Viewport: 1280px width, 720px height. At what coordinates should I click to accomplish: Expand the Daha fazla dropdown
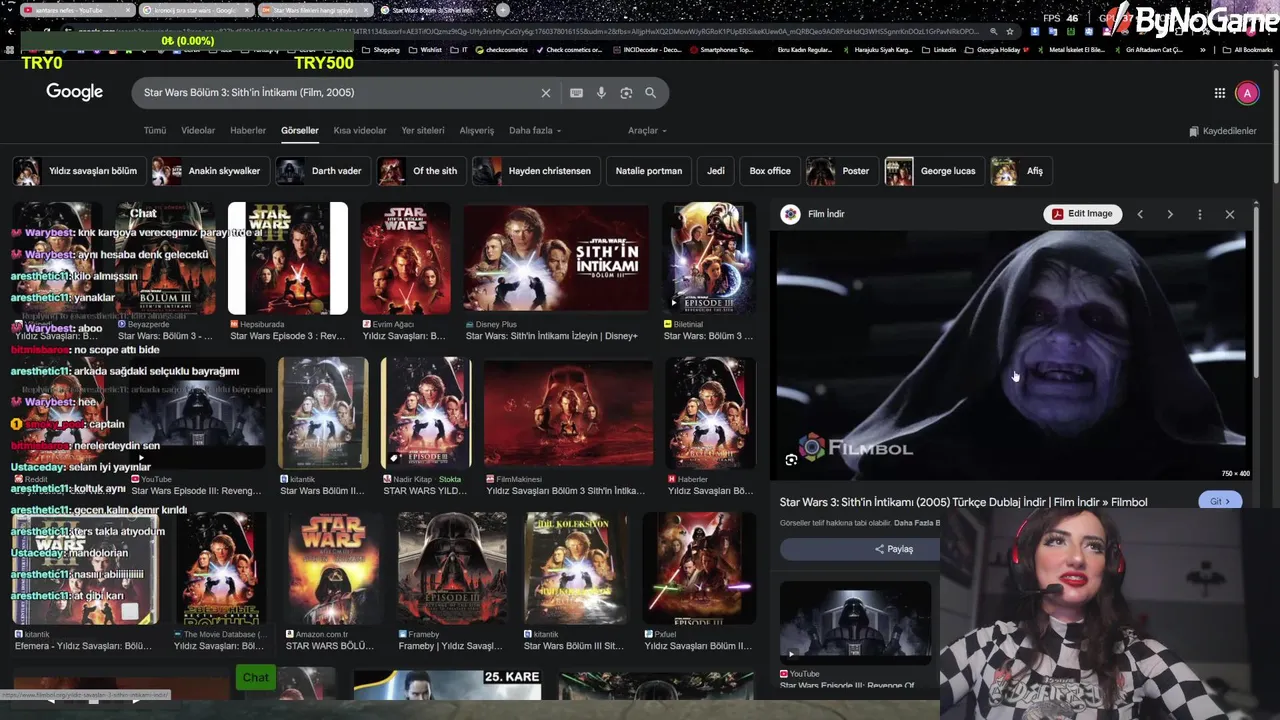click(535, 131)
